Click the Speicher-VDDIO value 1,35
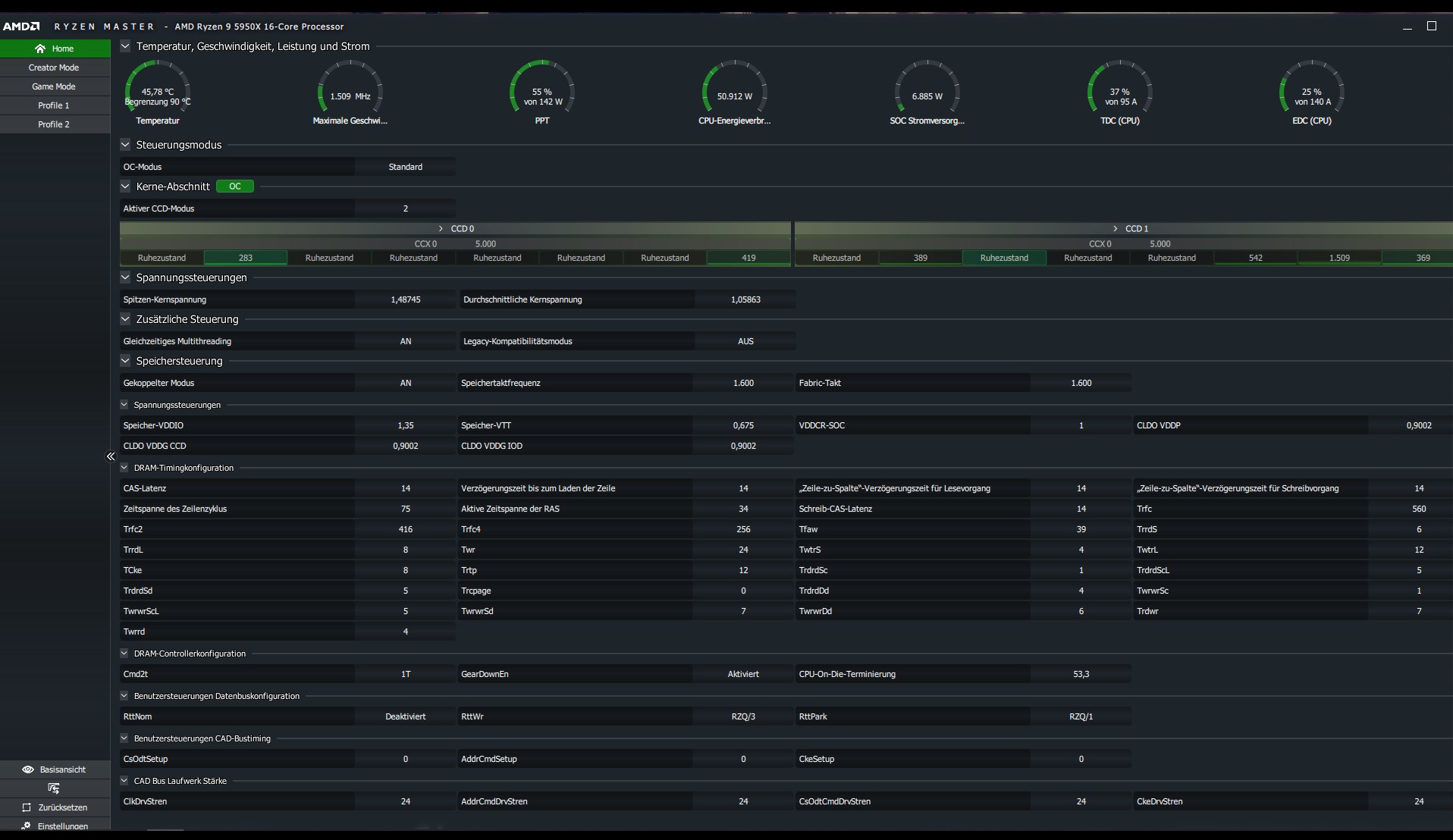1453x840 pixels. pos(406,425)
